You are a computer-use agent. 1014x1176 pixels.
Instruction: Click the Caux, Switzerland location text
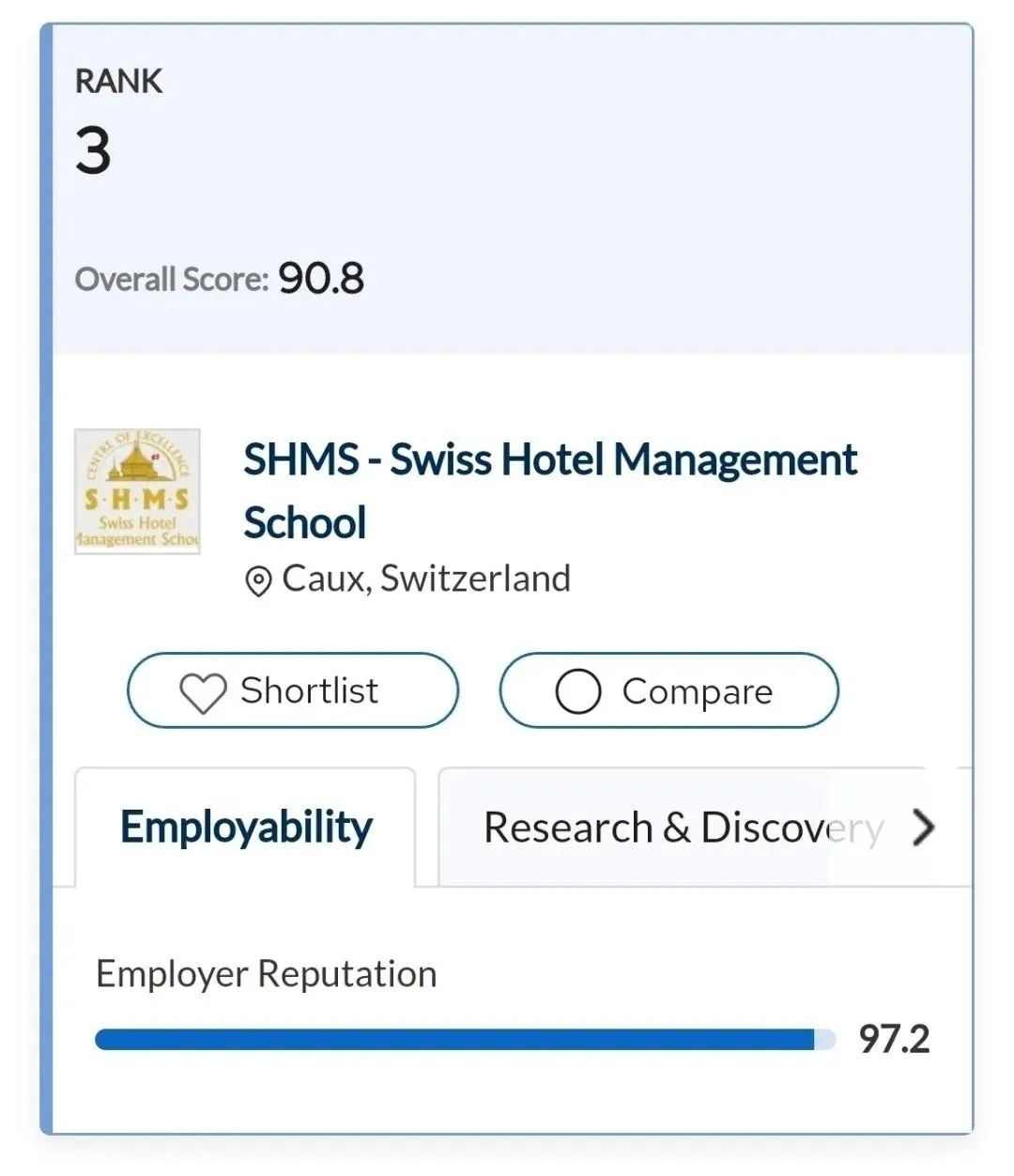click(426, 579)
